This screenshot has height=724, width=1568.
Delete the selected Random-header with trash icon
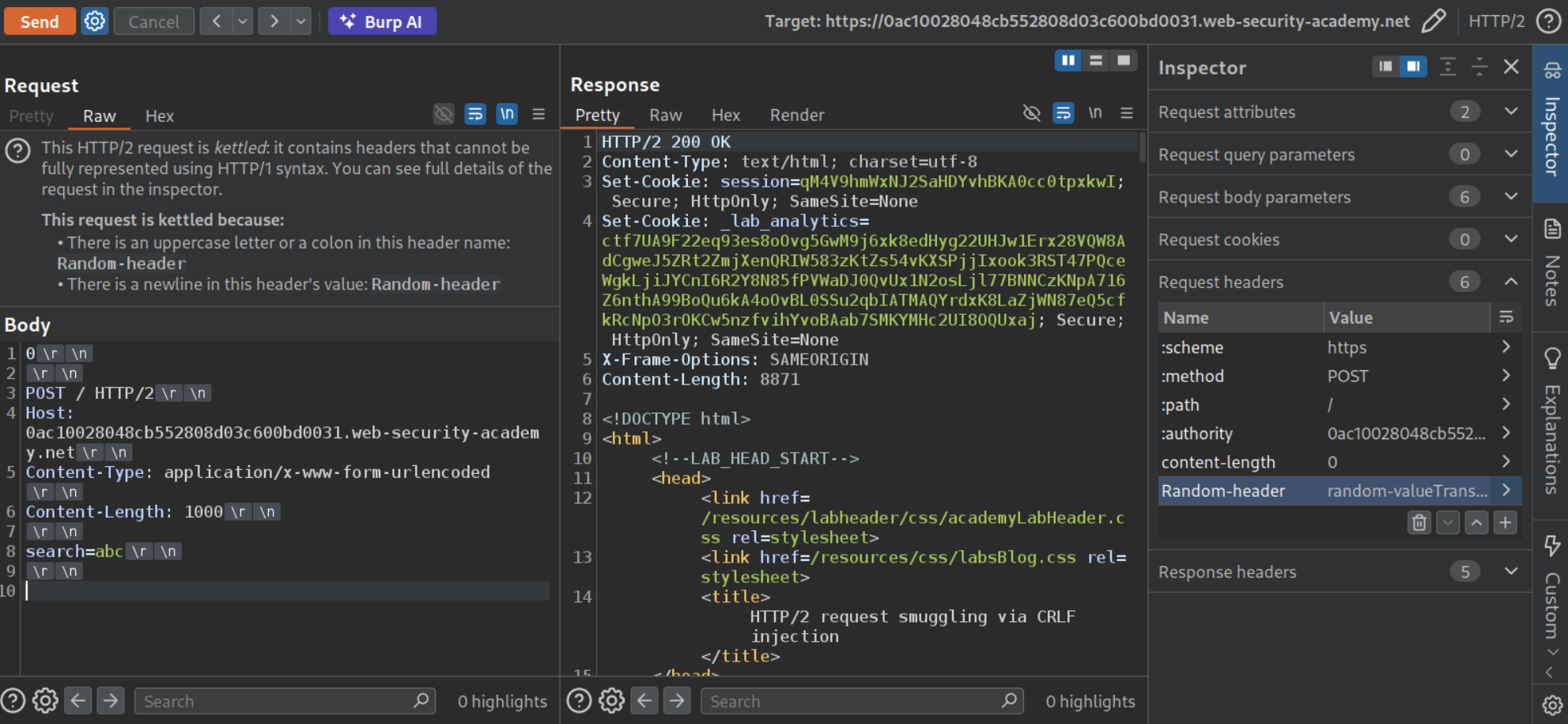click(1419, 523)
